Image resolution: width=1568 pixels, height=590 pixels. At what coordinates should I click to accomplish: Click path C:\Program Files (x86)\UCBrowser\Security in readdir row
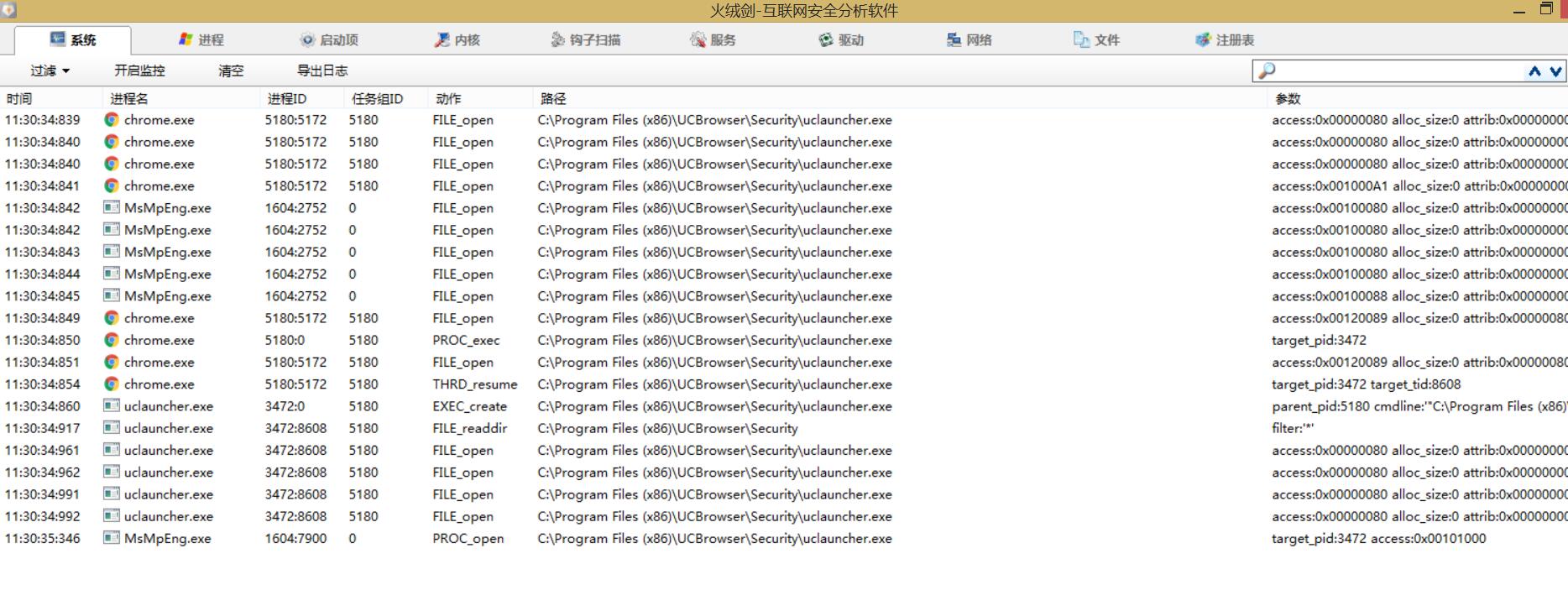click(x=667, y=428)
